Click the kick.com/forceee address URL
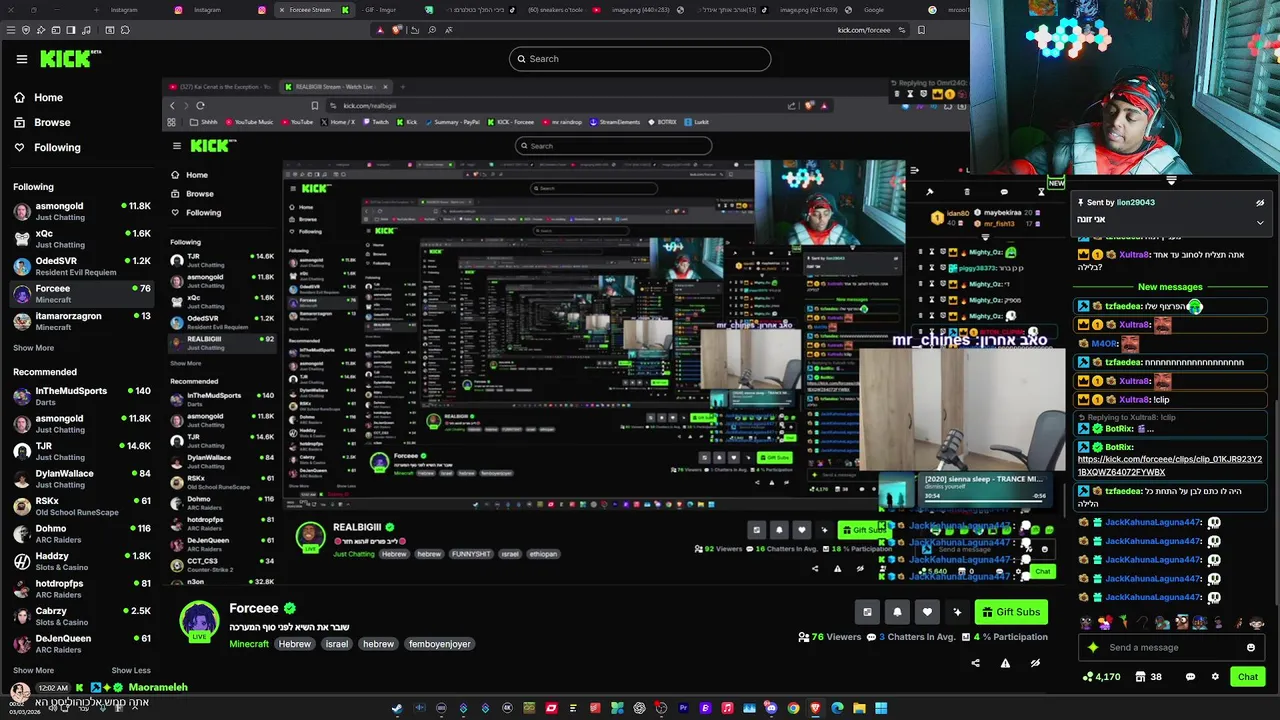The image size is (1280, 720). pos(864,30)
